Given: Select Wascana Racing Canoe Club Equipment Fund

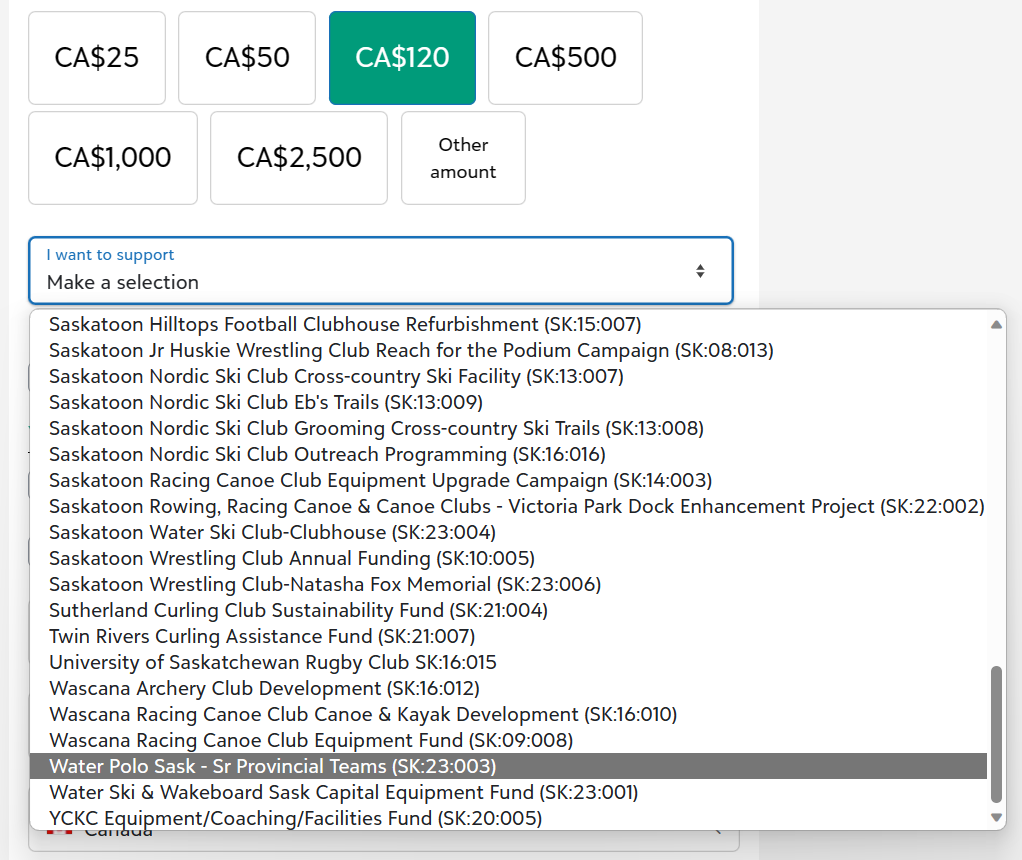Looking at the screenshot, I should tap(508, 741).
